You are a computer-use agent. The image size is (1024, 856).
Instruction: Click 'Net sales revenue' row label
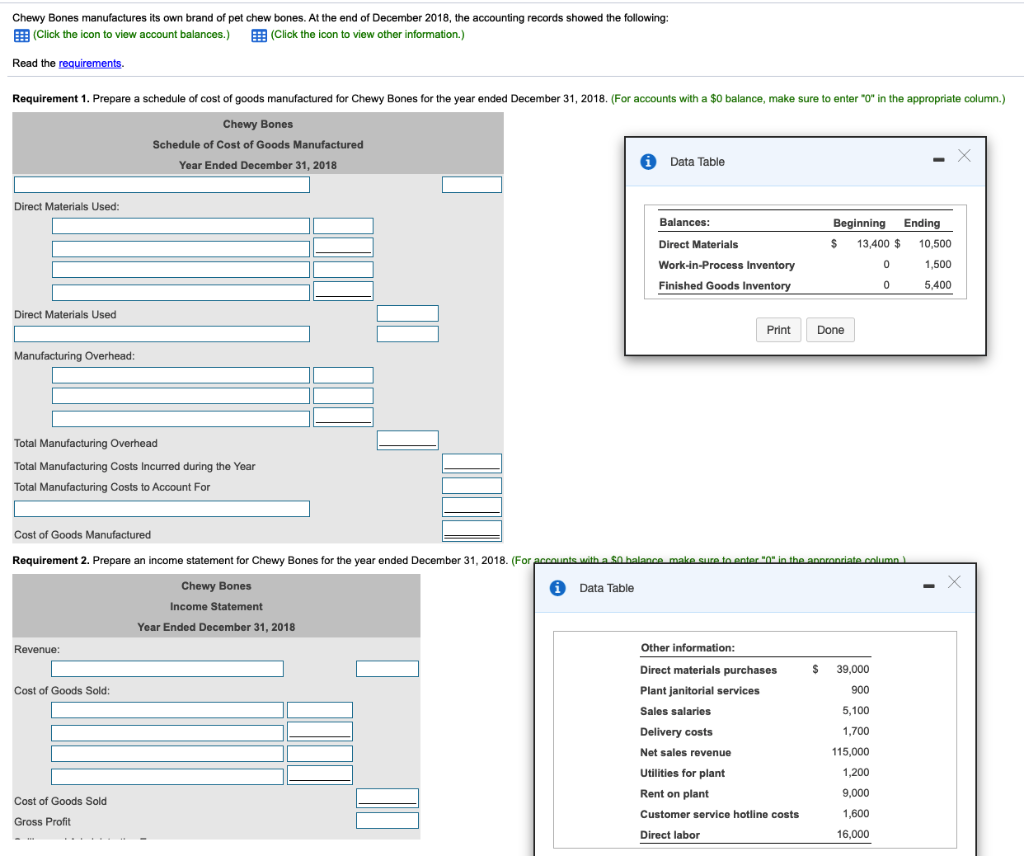[685, 752]
